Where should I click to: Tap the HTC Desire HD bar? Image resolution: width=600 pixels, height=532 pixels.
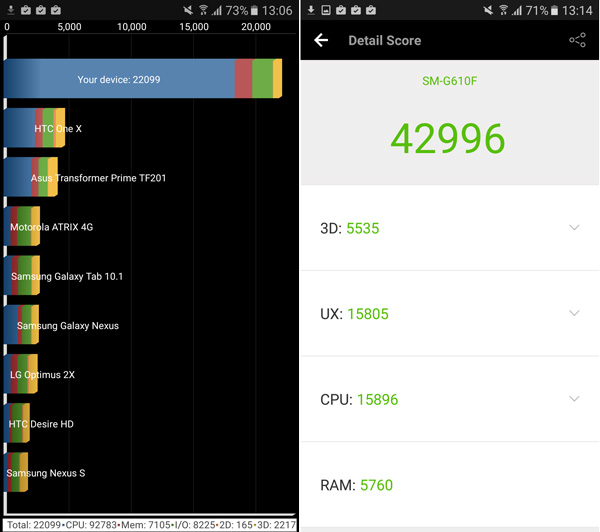click(17, 423)
